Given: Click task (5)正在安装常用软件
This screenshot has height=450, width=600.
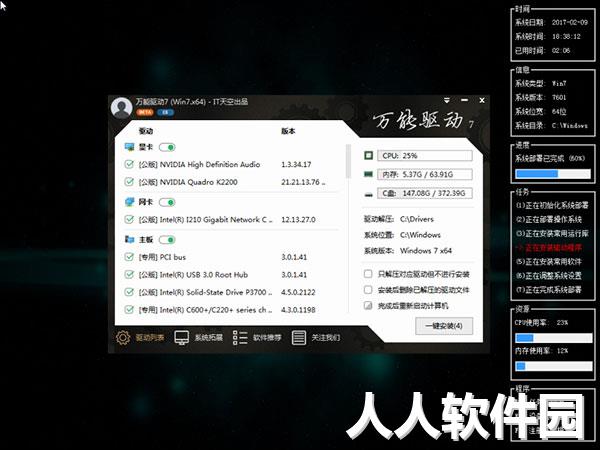Looking at the screenshot, I should pyautogui.click(x=549, y=261).
